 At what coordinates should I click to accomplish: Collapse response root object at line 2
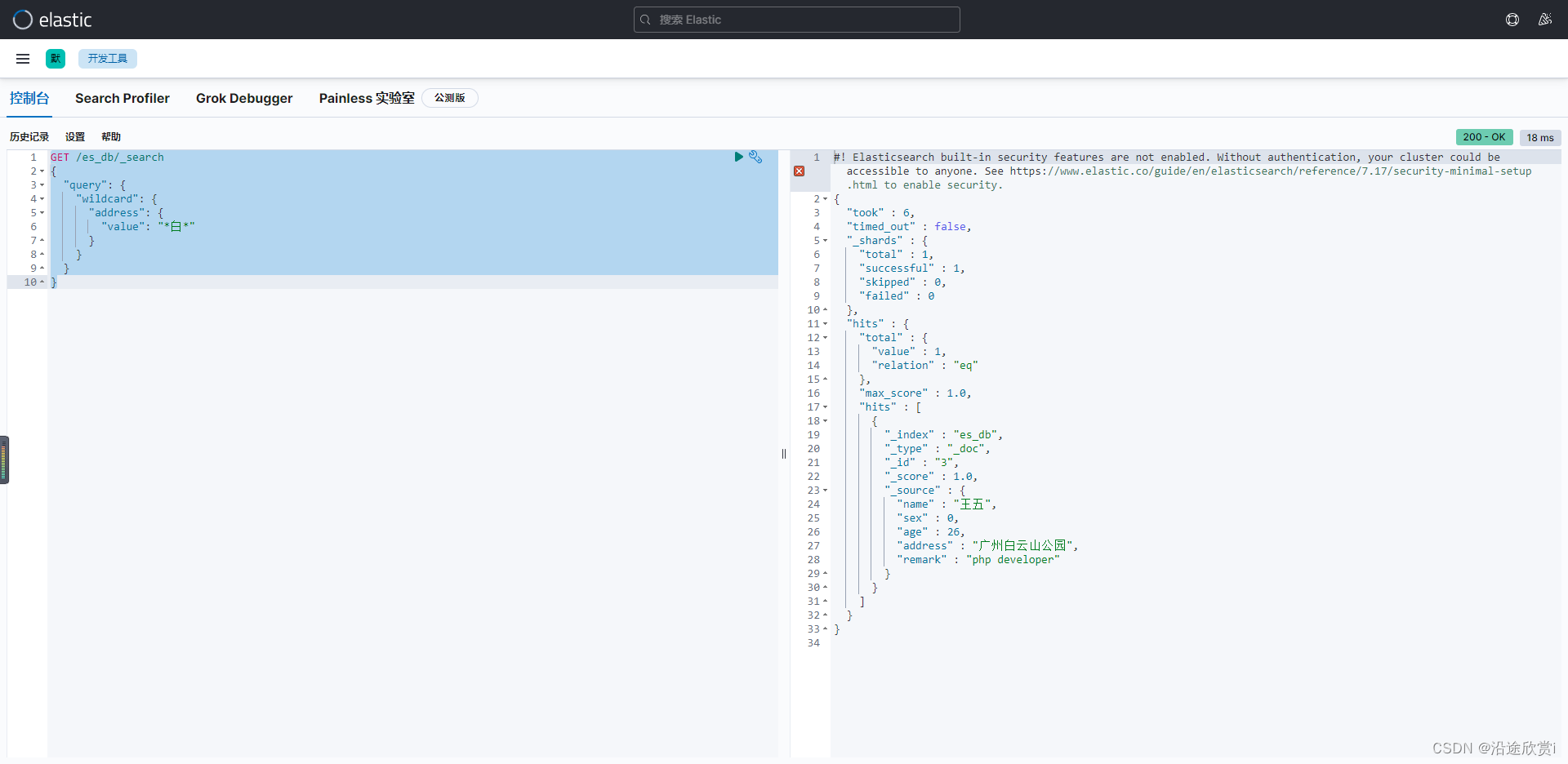(825, 199)
